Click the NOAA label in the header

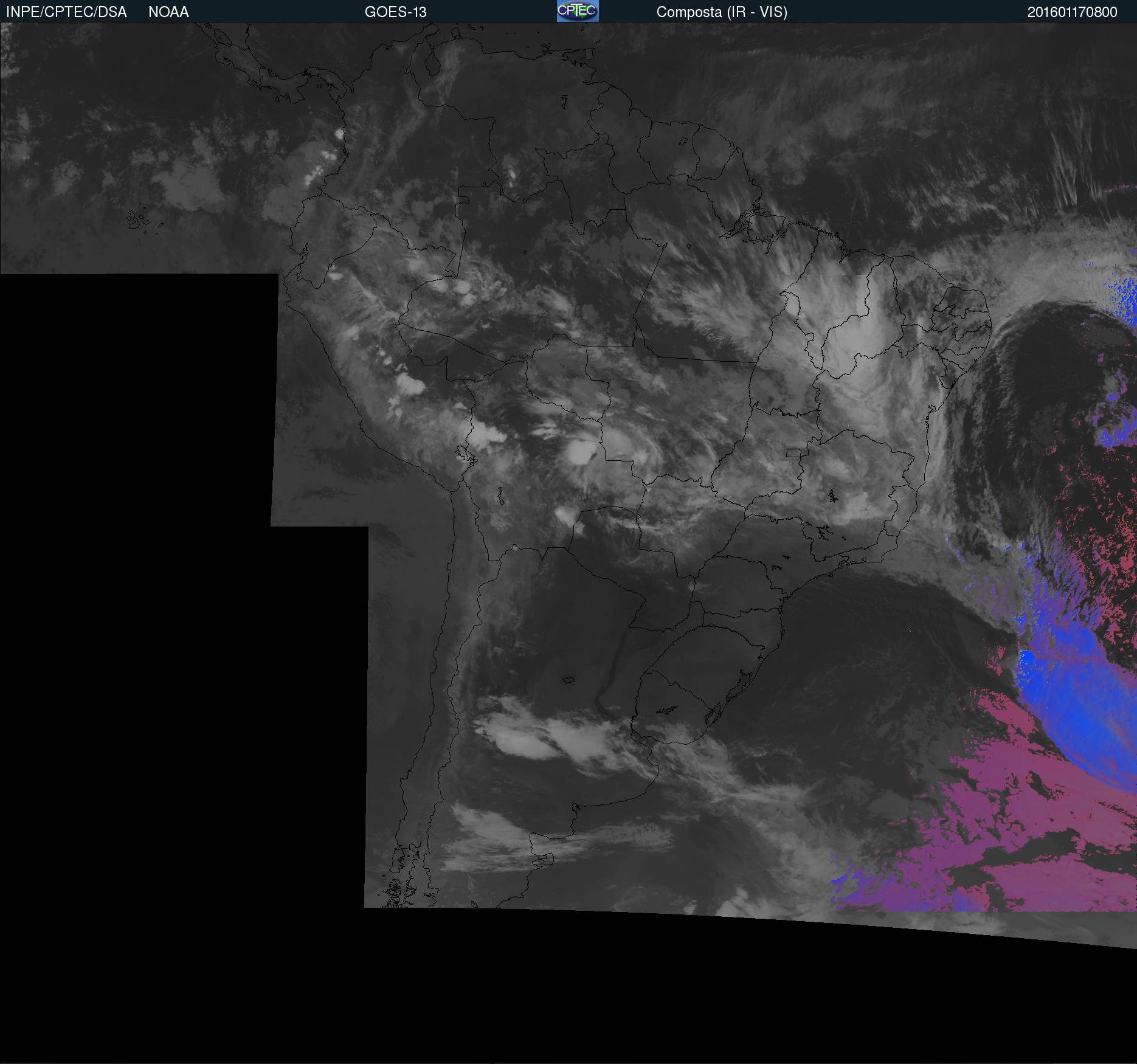168,12
